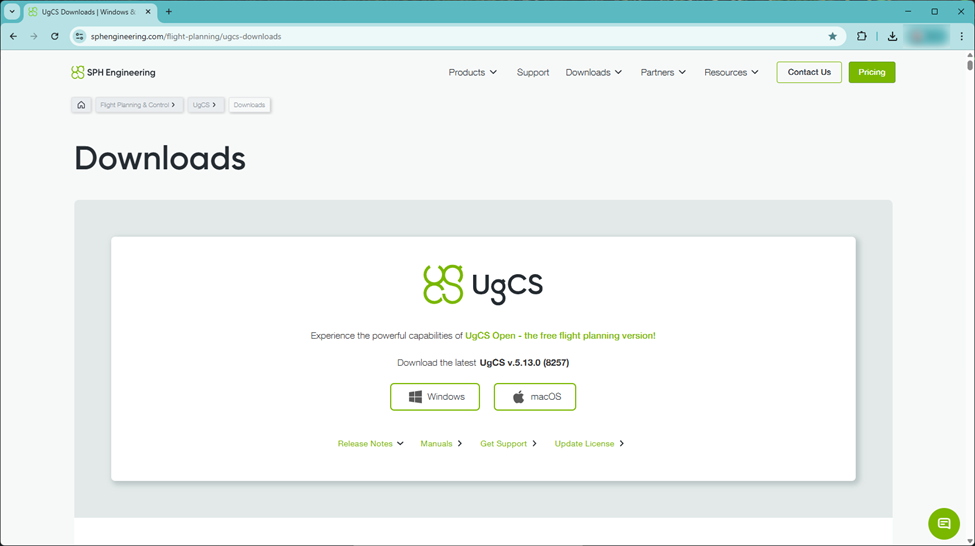This screenshot has height=546, width=975.
Task: Bookmark this page with the star icon
Action: [833, 36]
